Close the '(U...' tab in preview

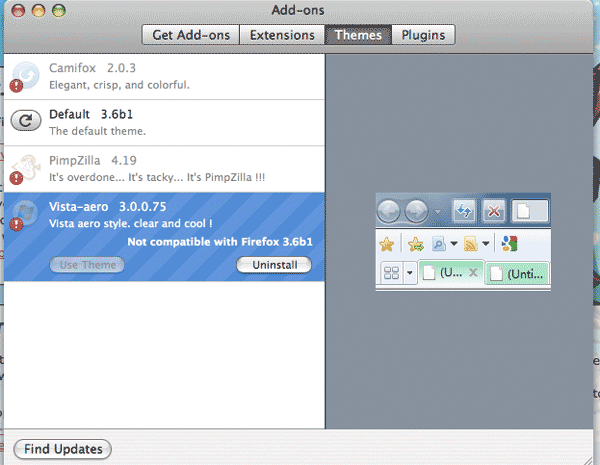tap(473, 272)
